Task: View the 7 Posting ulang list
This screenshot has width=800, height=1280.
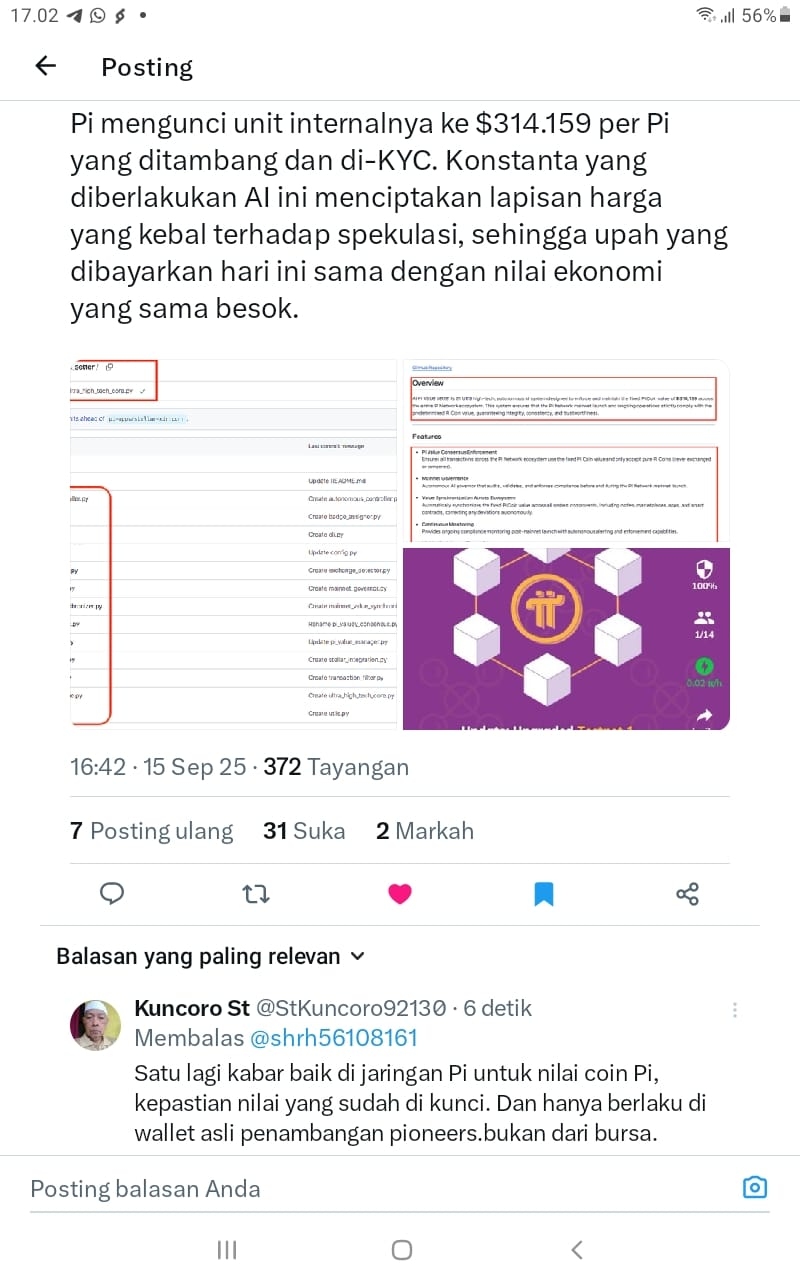Action: pos(151,831)
